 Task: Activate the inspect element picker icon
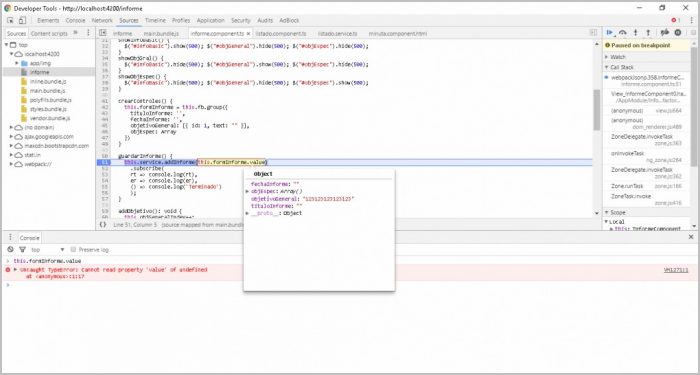10,21
